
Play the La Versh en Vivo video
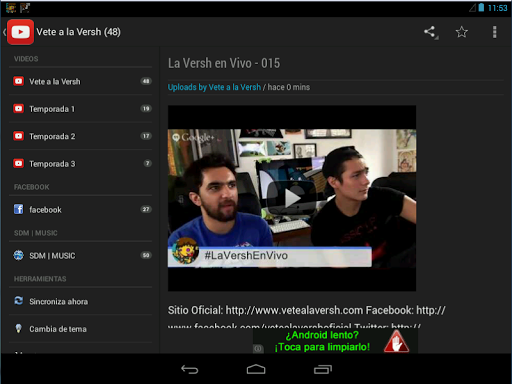(292, 198)
